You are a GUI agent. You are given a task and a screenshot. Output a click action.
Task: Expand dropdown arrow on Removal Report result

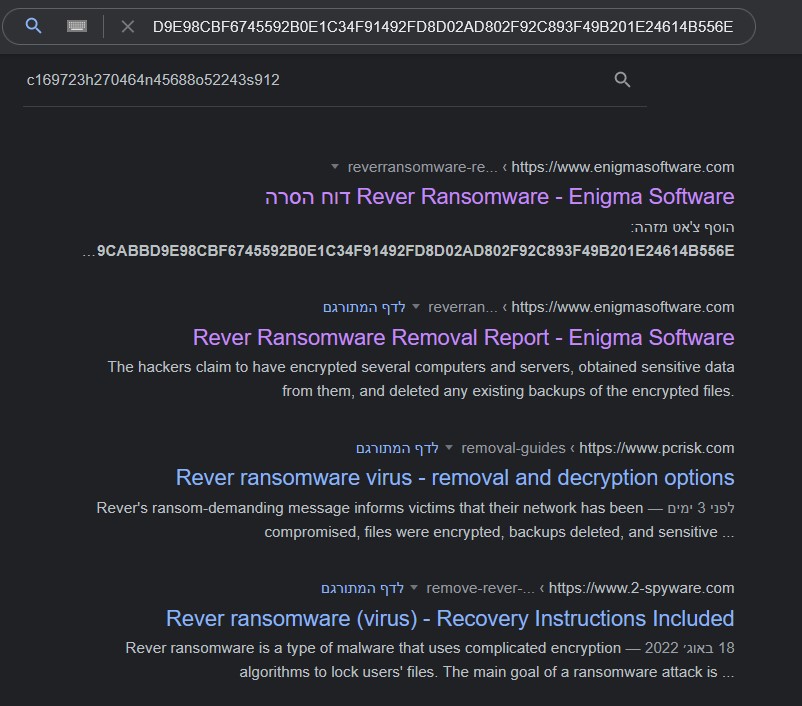(417, 307)
